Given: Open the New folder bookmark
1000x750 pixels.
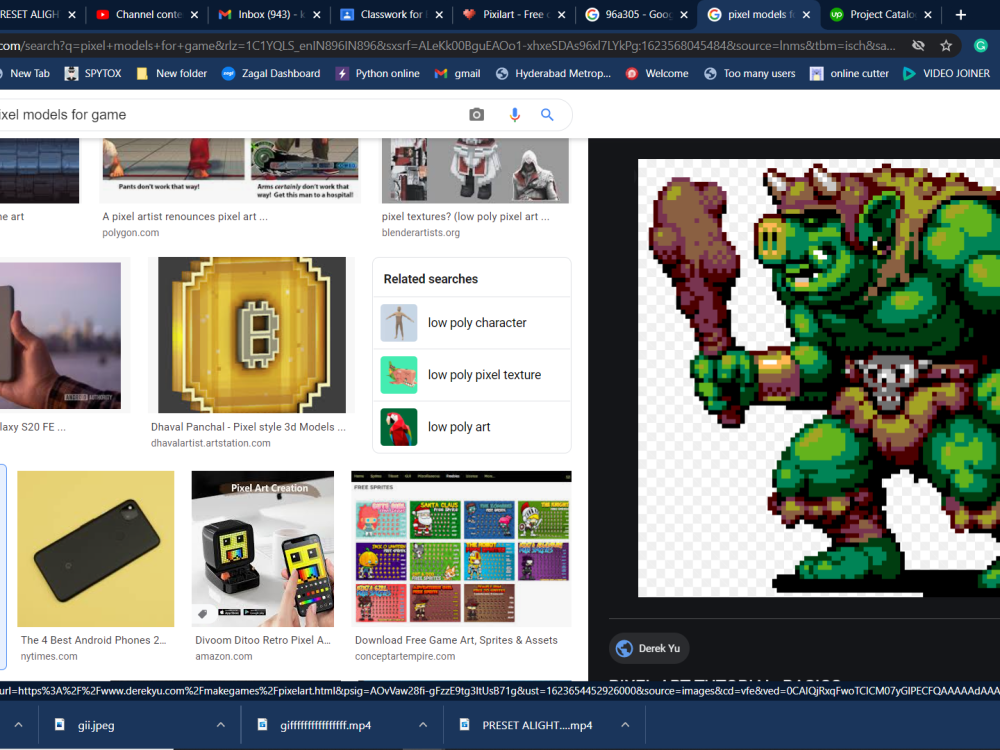Looking at the screenshot, I should point(172,73).
